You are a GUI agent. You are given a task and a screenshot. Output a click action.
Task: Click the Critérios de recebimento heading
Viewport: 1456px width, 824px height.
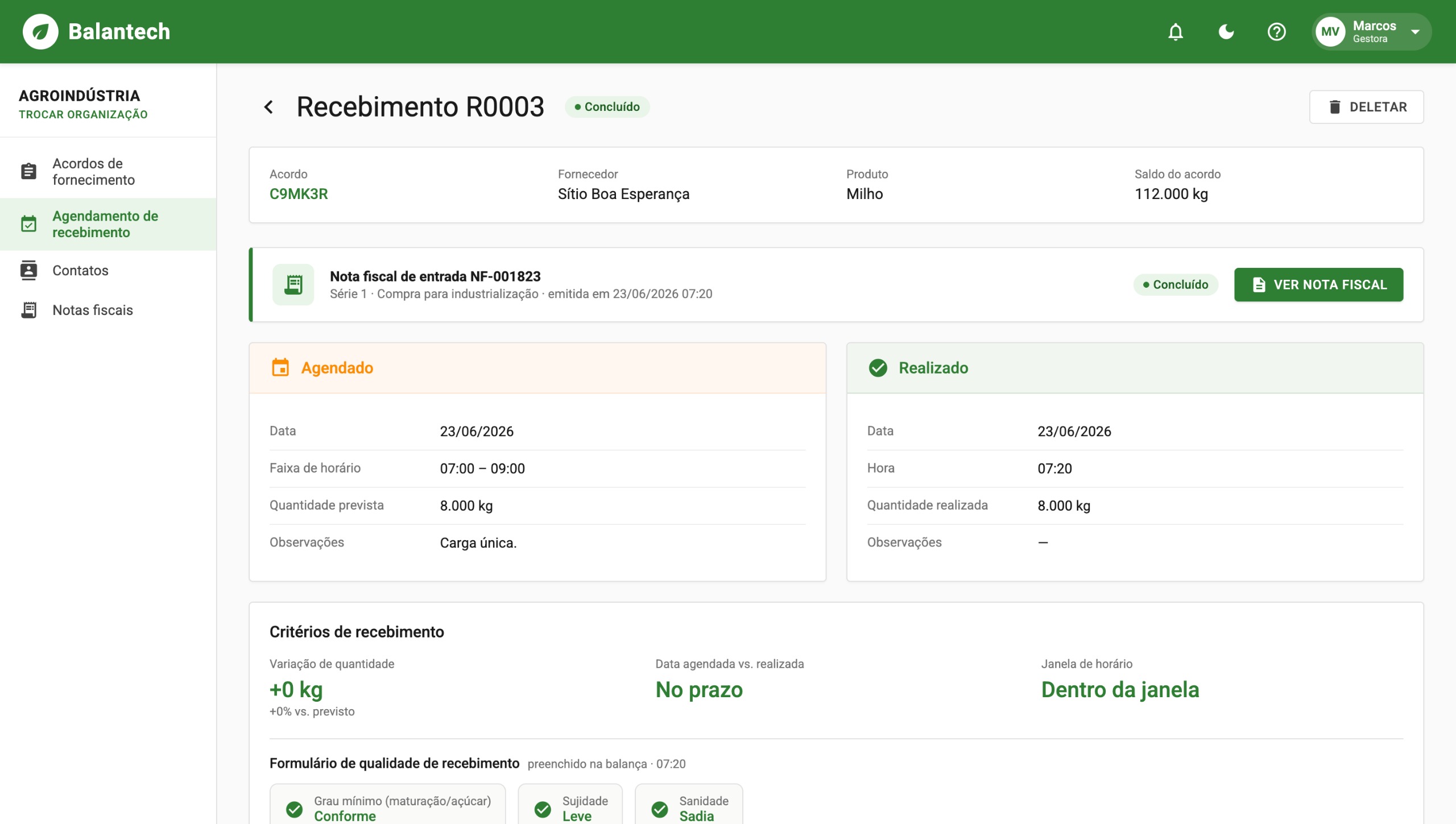pos(357,632)
